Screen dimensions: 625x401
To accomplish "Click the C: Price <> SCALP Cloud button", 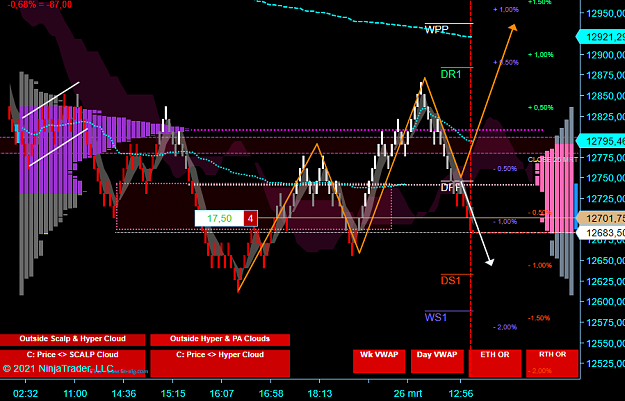I will pyautogui.click(x=72, y=363).
